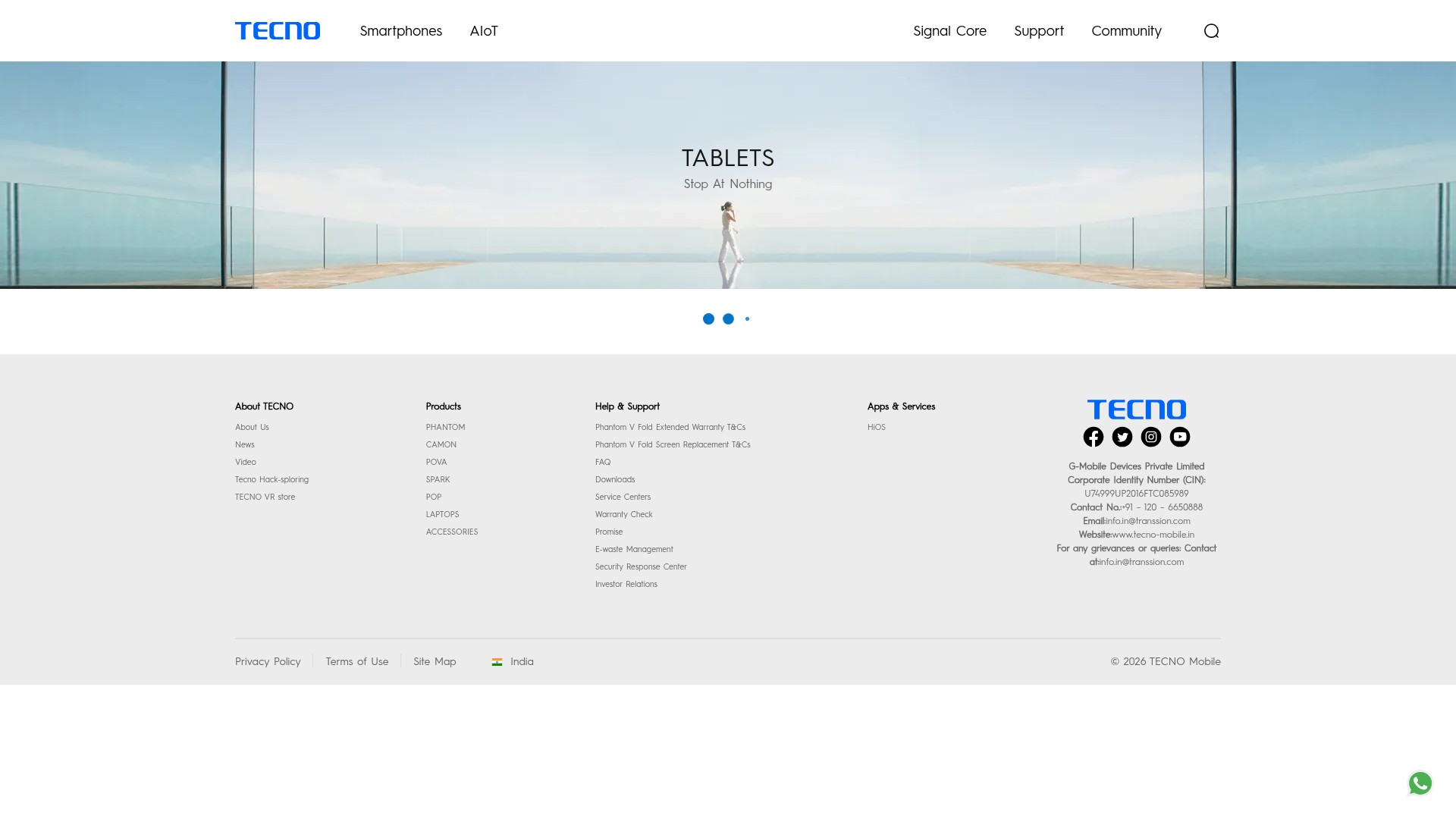Open TECNO's Facebook page icon
Screen dimensions: 1456x819
pos(1094,437)
